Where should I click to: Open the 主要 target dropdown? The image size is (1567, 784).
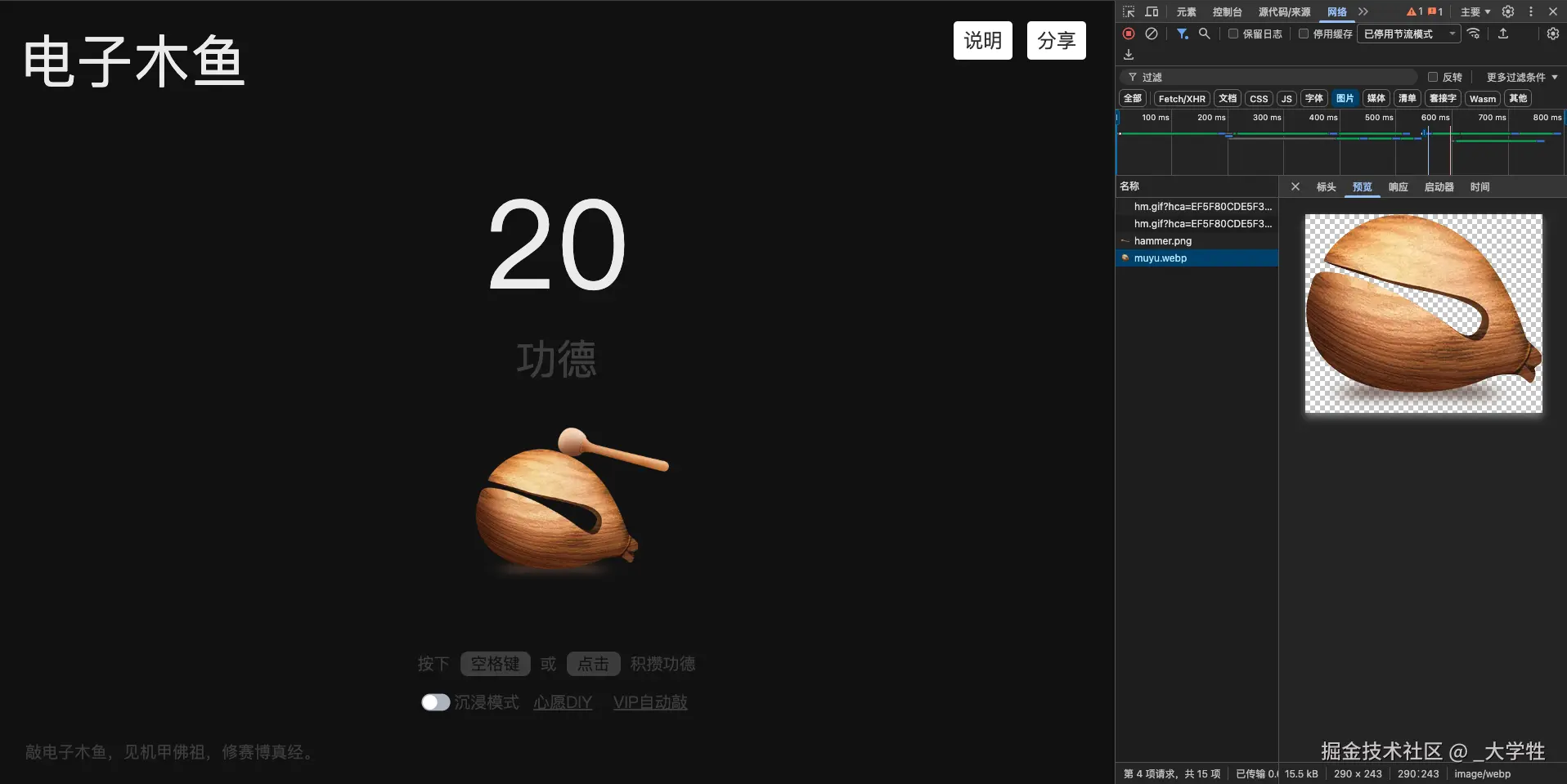pyautogui.click(x=1473, y=11)
